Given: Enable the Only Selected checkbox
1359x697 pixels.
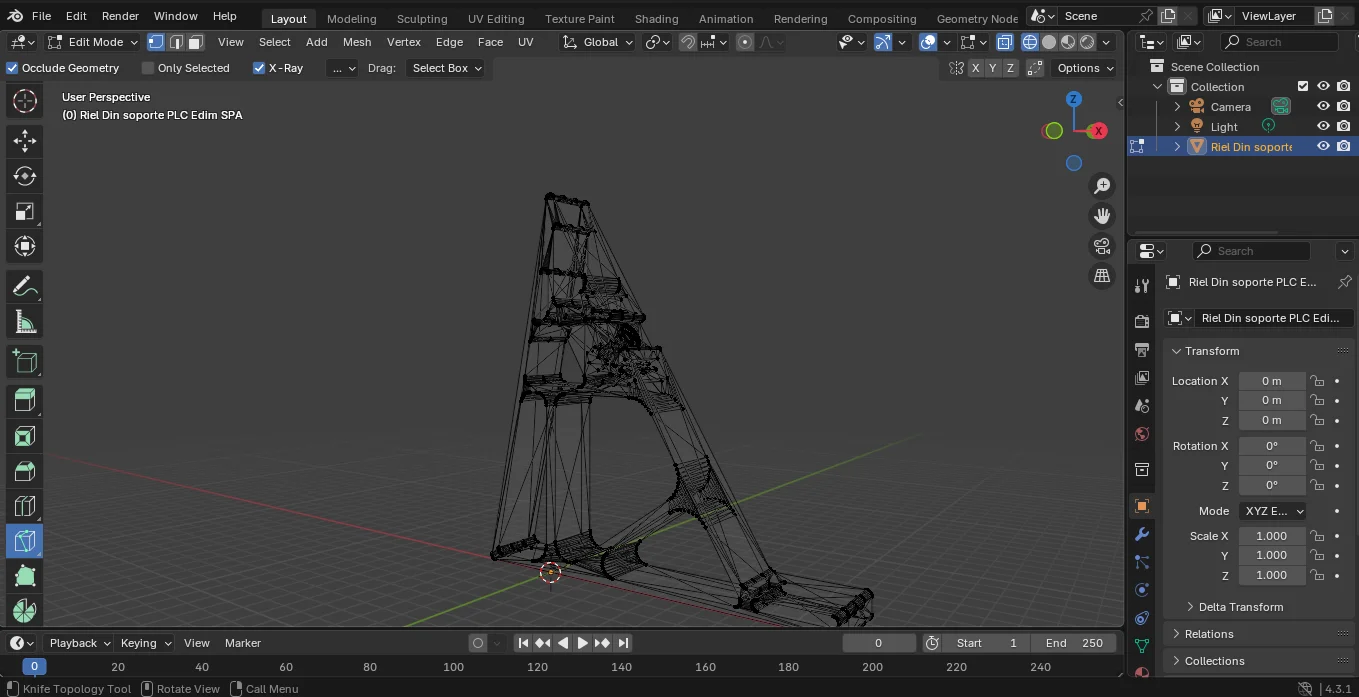Looking at the screenshot, I should coord(148,68).
